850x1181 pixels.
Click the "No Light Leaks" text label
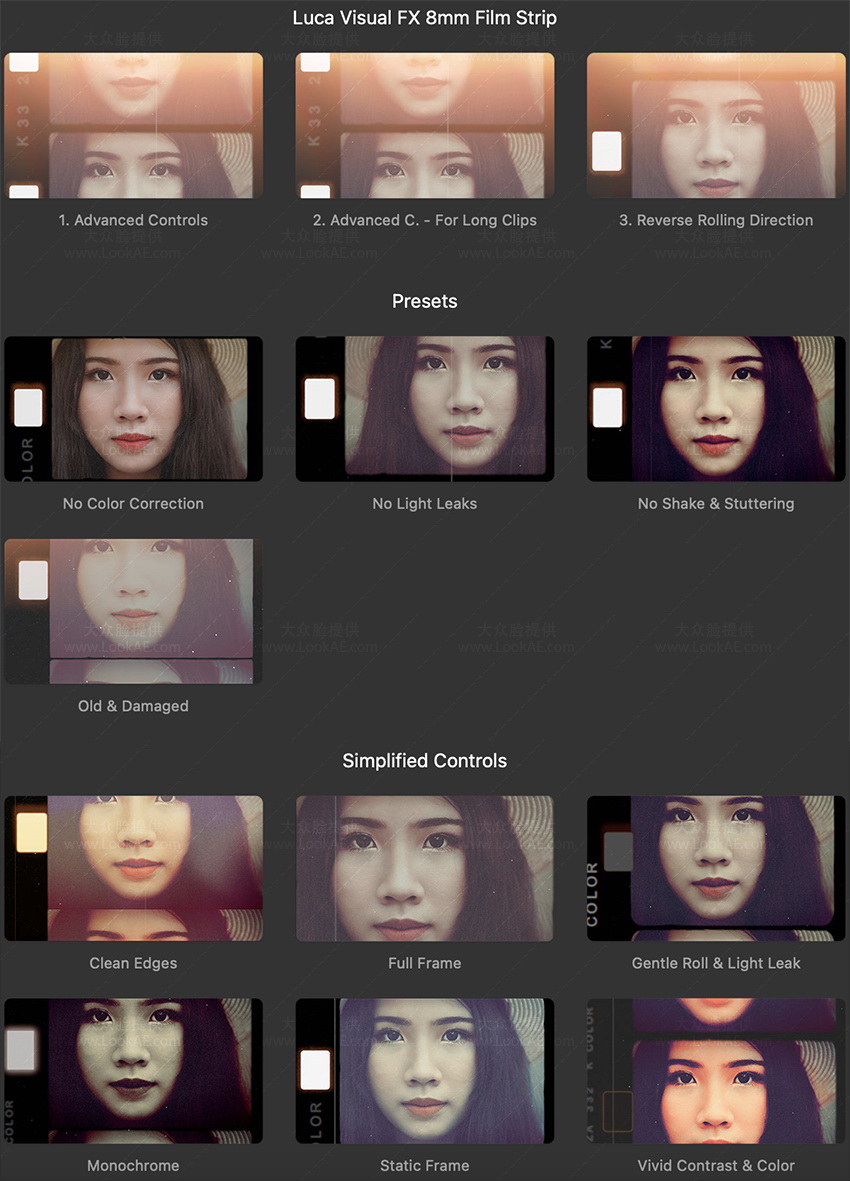pyautogui.click(x=424, y=504)
